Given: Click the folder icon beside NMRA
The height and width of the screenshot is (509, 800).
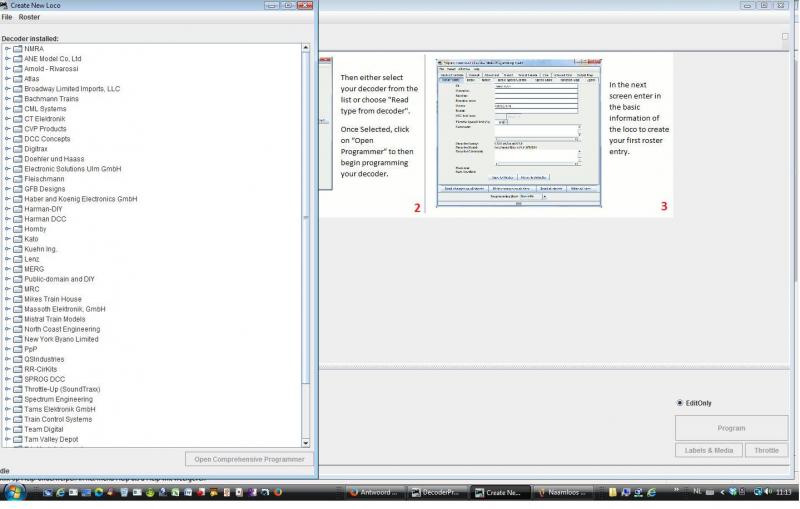Looking at the screenshot, I should 18,49.
